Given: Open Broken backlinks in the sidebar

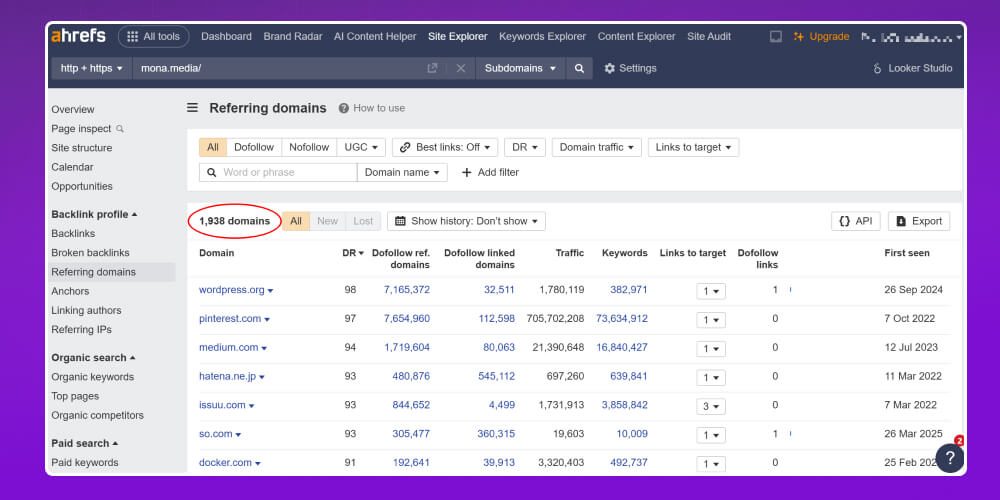Looking at the screenshot, I should point(91,253).
